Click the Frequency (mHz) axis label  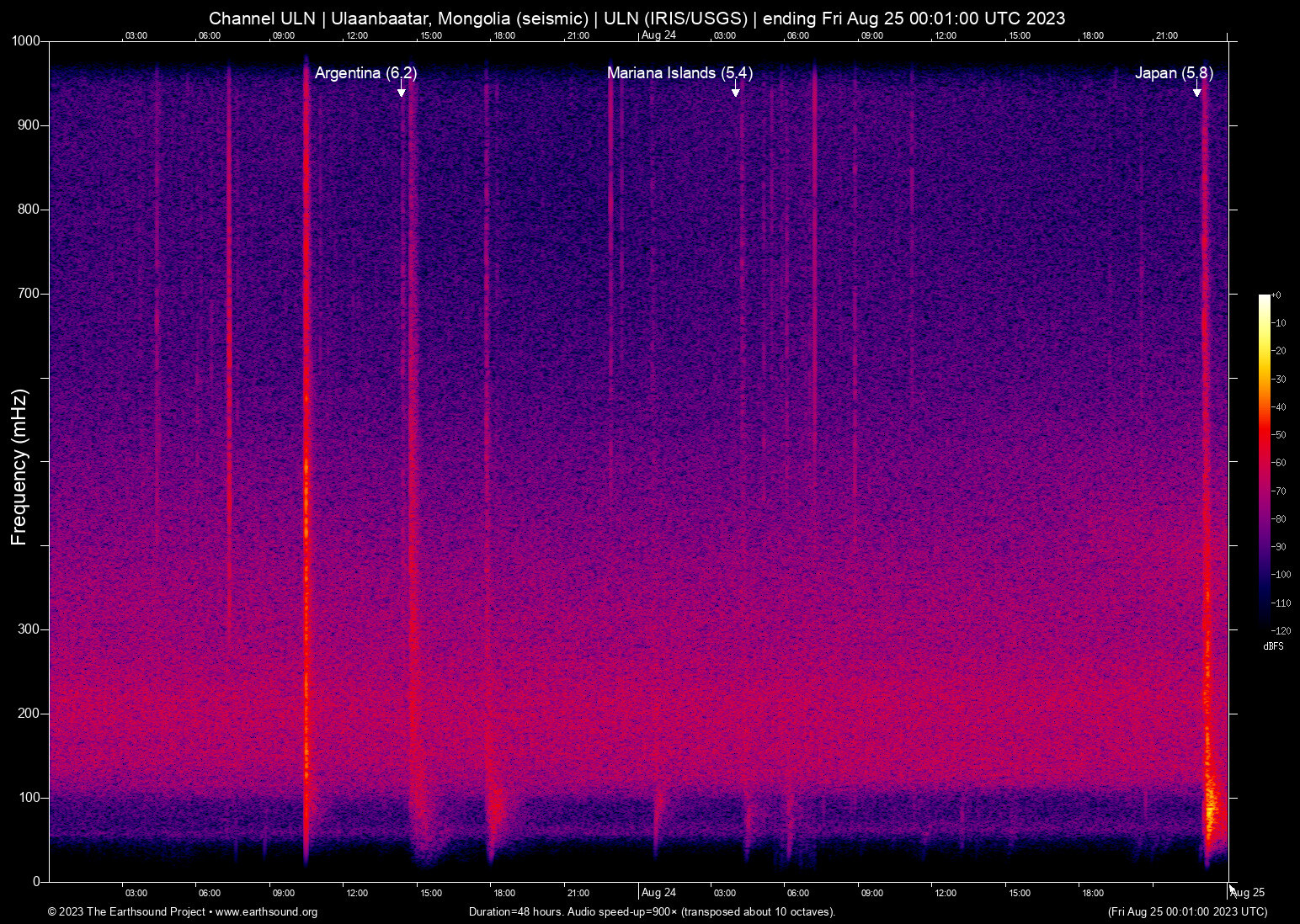pyautogui.click(x=19, y=467)
